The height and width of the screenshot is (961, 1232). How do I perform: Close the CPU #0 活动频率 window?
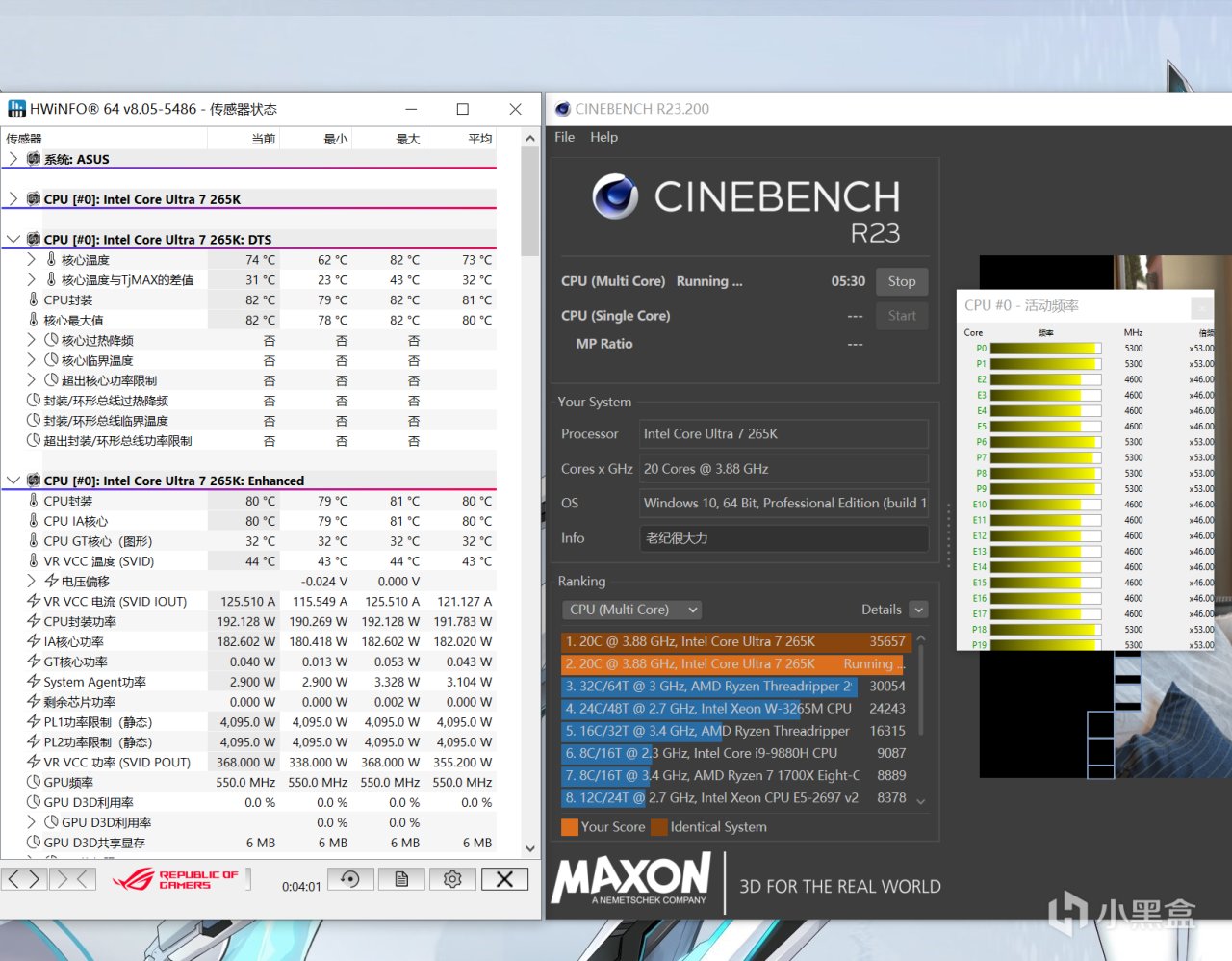[x=1201, y=306]
